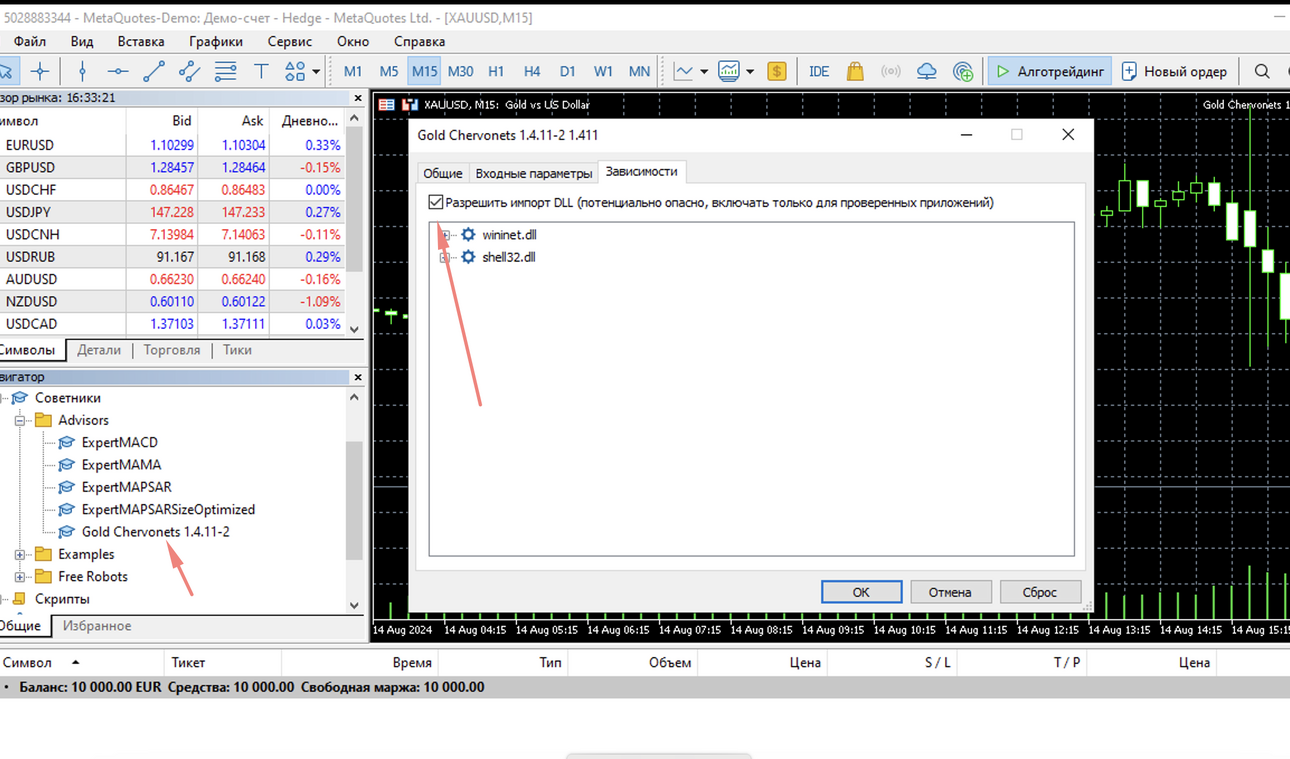Screen dimensions: 1290x759
Task: Select USDJPY symbol row
Action: tap(172, 212)
